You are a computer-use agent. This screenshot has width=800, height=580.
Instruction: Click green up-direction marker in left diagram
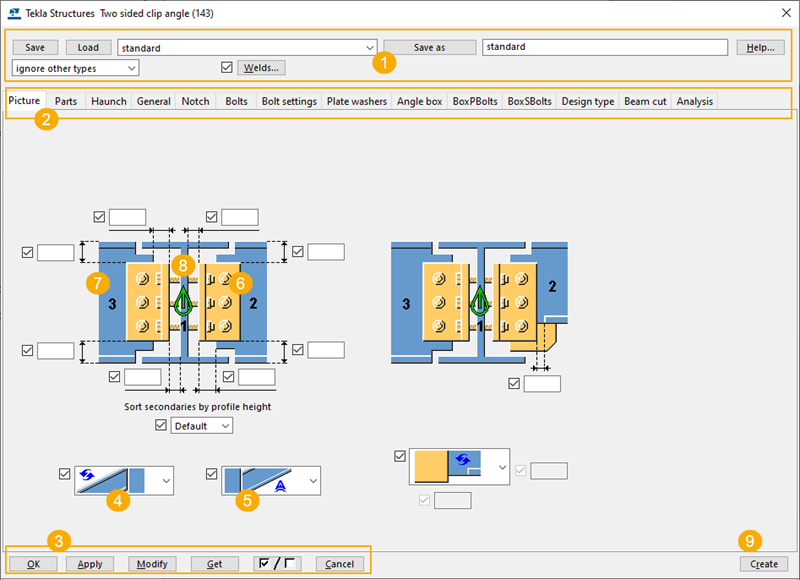point(182,300)
